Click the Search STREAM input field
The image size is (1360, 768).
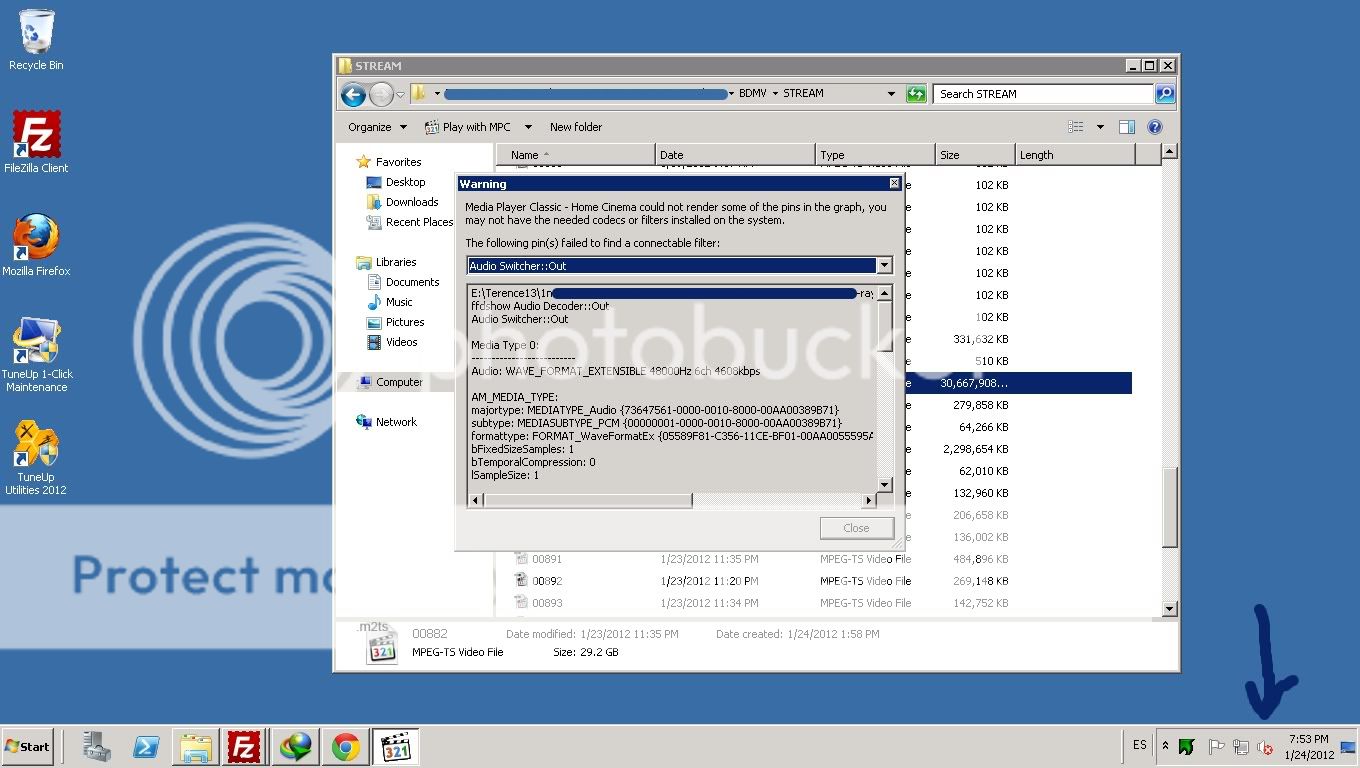(1043, 94)
